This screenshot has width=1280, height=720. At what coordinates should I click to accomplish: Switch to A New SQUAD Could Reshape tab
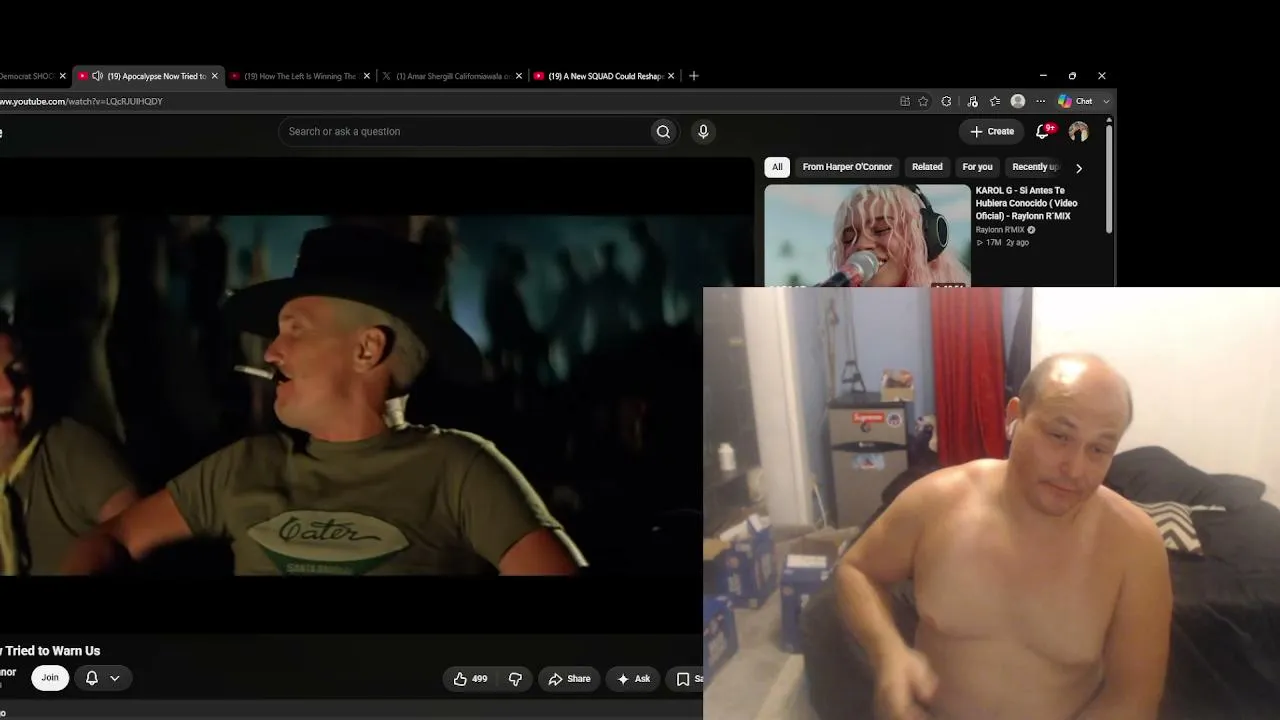tap(605, 76)
